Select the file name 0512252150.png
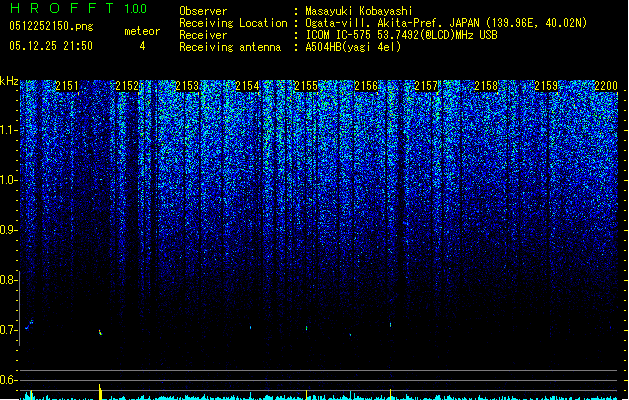This screenshot has height=400, width=629. [51, 26]
